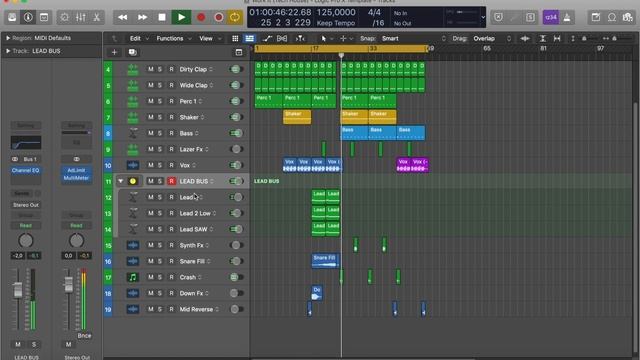Viewport: 640px width, 360px height.
Task: Select the Snare Fill audio region
Action: tap(325, 261)
